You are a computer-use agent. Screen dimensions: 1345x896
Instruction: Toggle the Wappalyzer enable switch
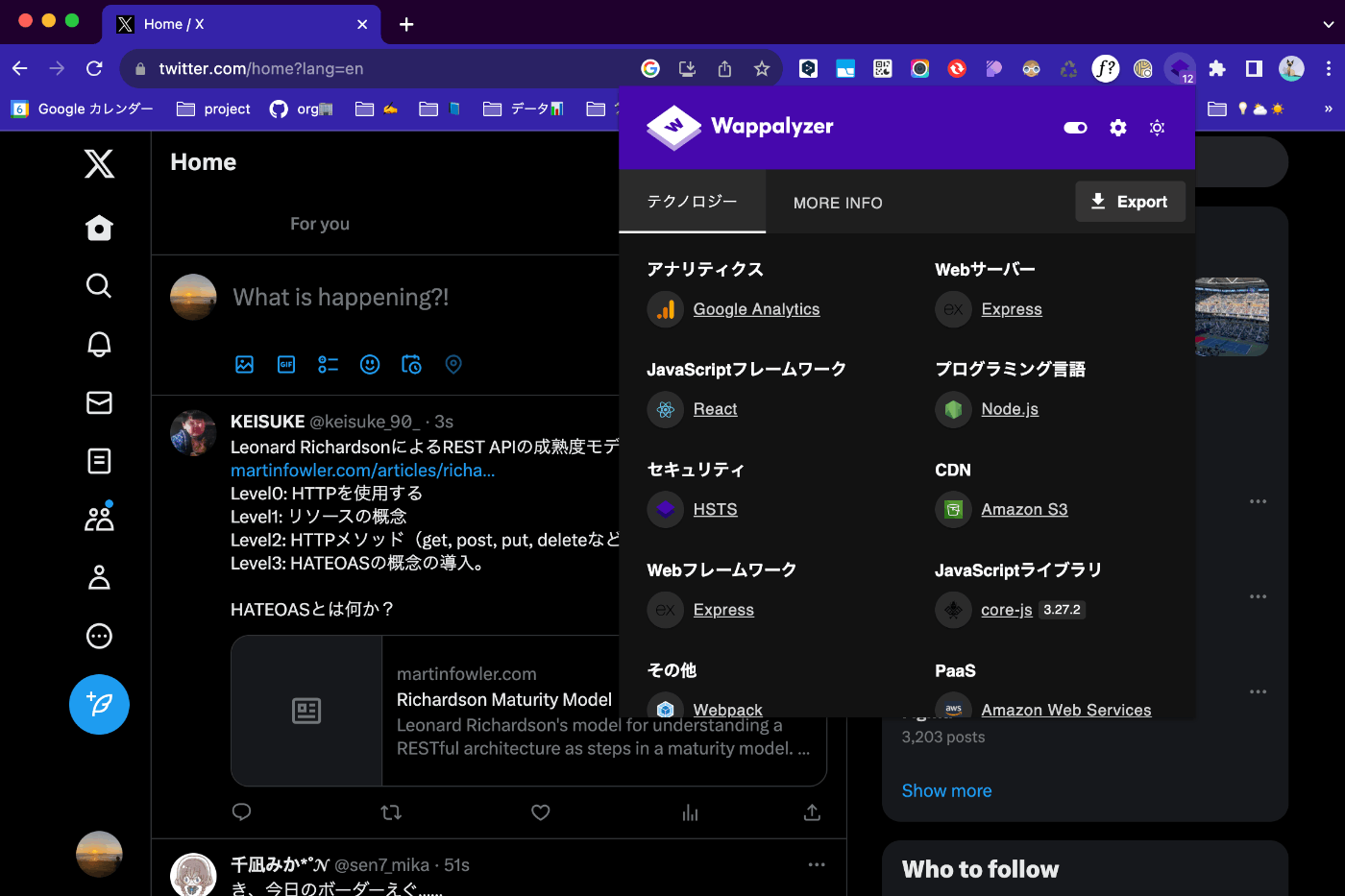[x=1075, y=128]
